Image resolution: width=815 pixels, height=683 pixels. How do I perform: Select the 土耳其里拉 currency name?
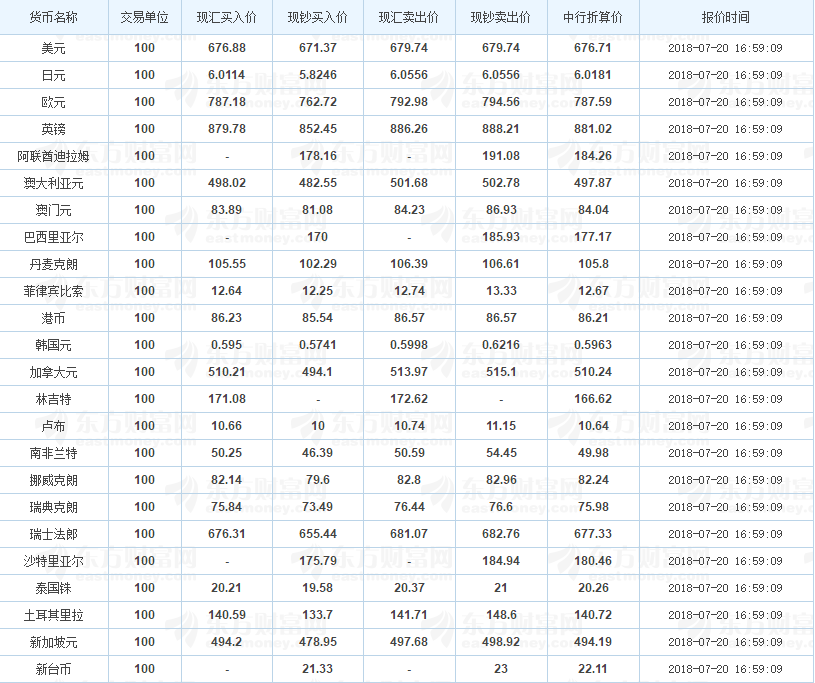[54, 616]
